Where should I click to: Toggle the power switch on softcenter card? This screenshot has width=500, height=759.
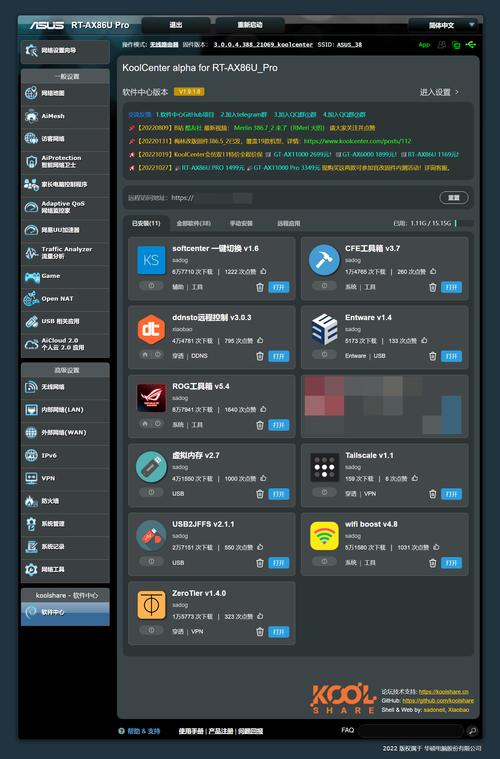[151, 286]
